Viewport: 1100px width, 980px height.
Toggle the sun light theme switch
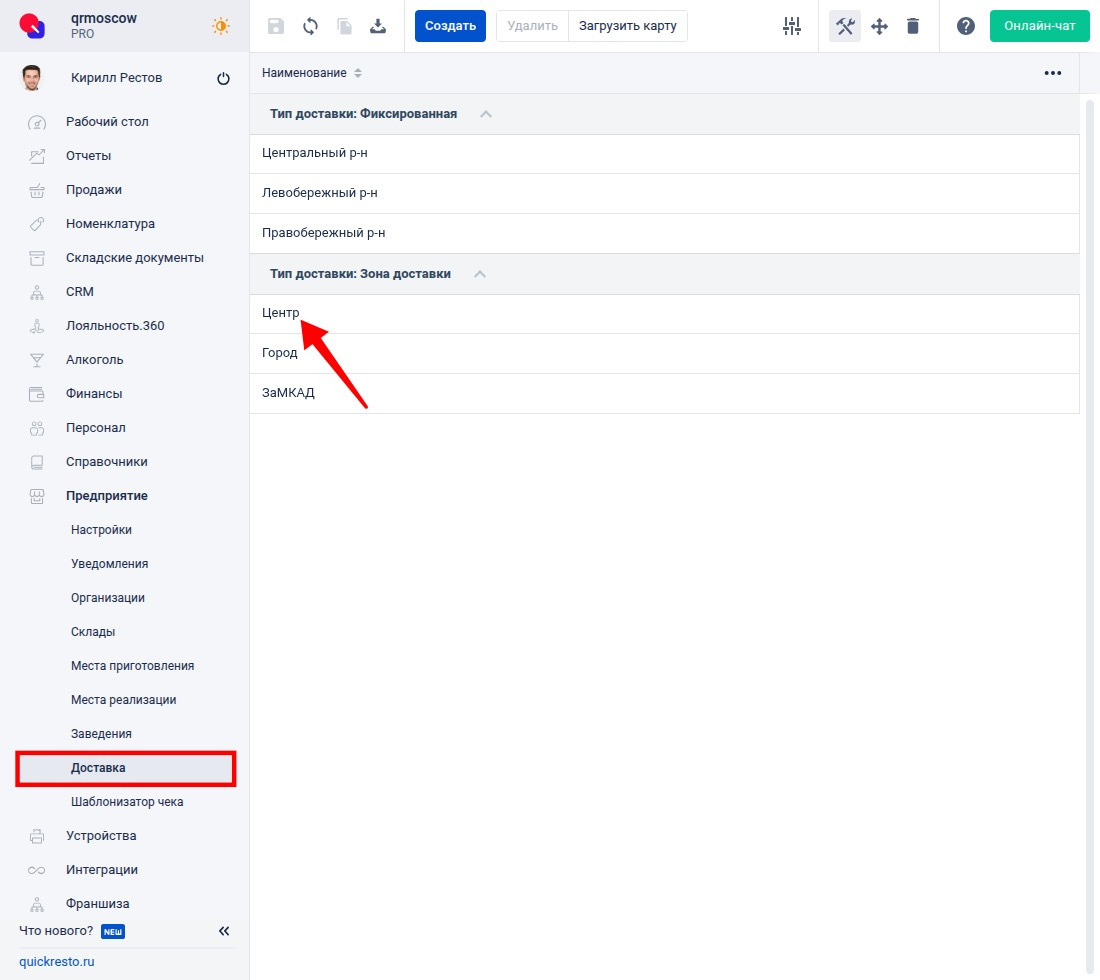(x=221, y=26)
